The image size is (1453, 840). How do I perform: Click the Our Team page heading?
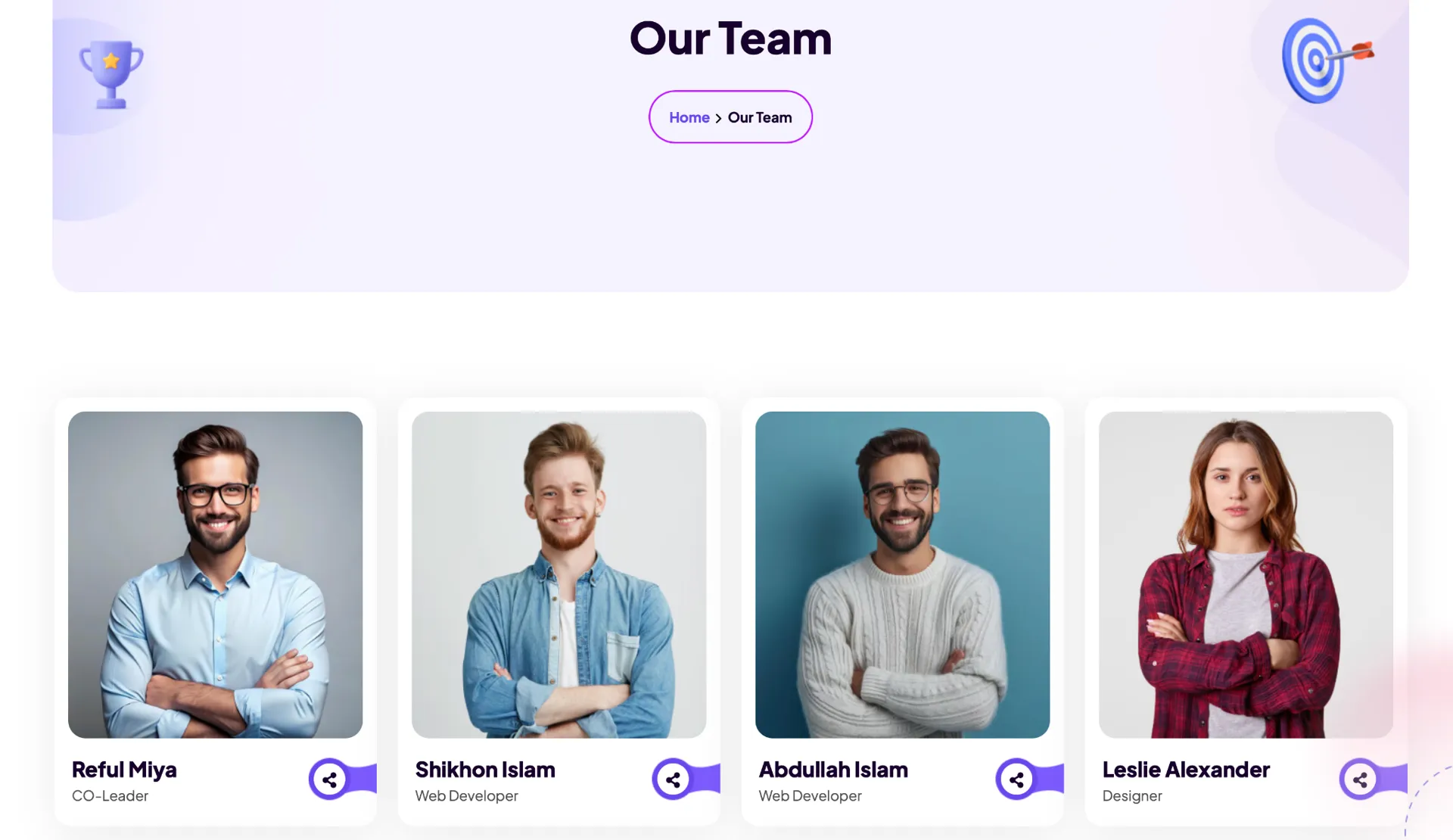click(730, 38)
